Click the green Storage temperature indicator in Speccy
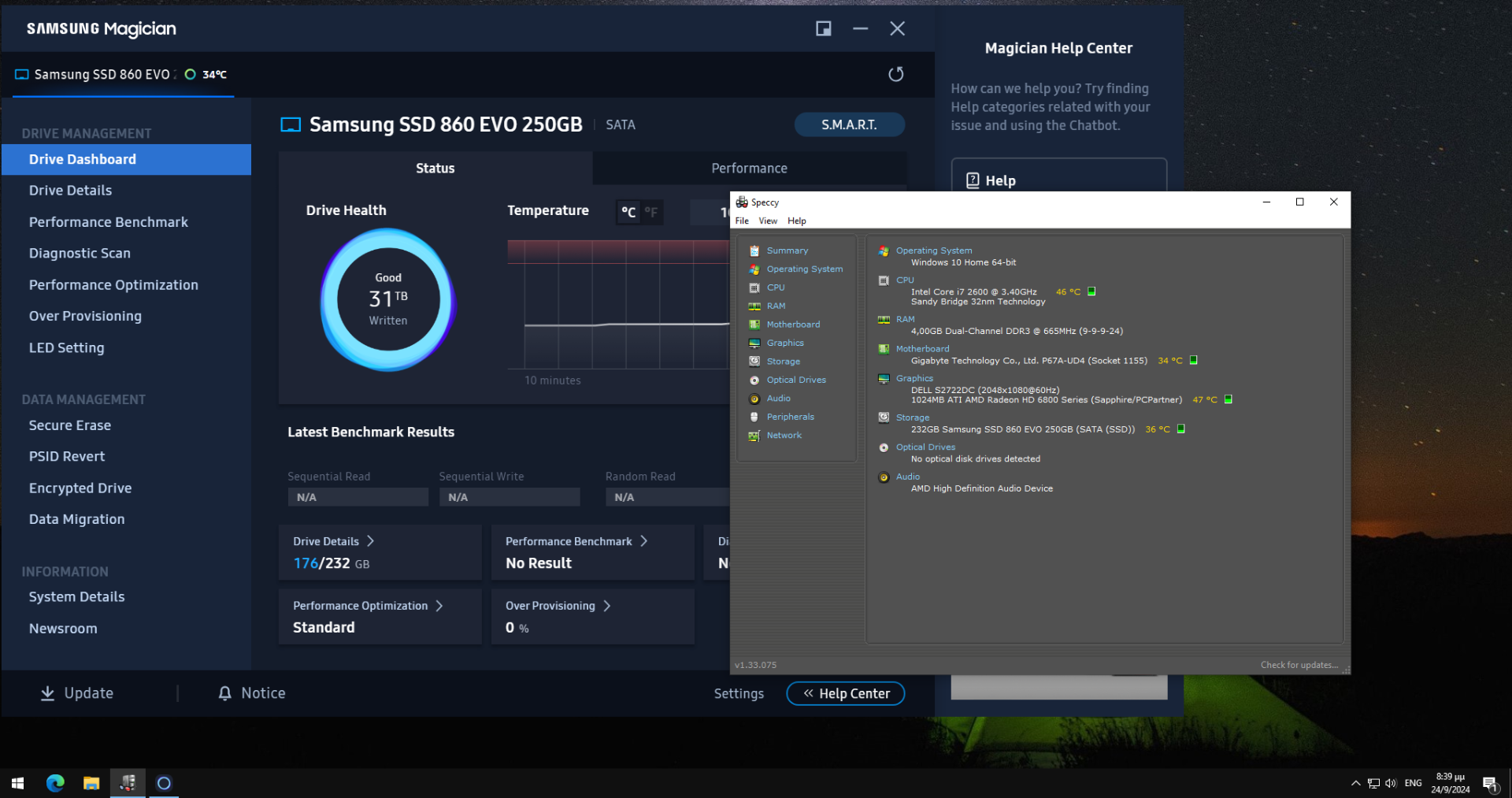 1180,429
